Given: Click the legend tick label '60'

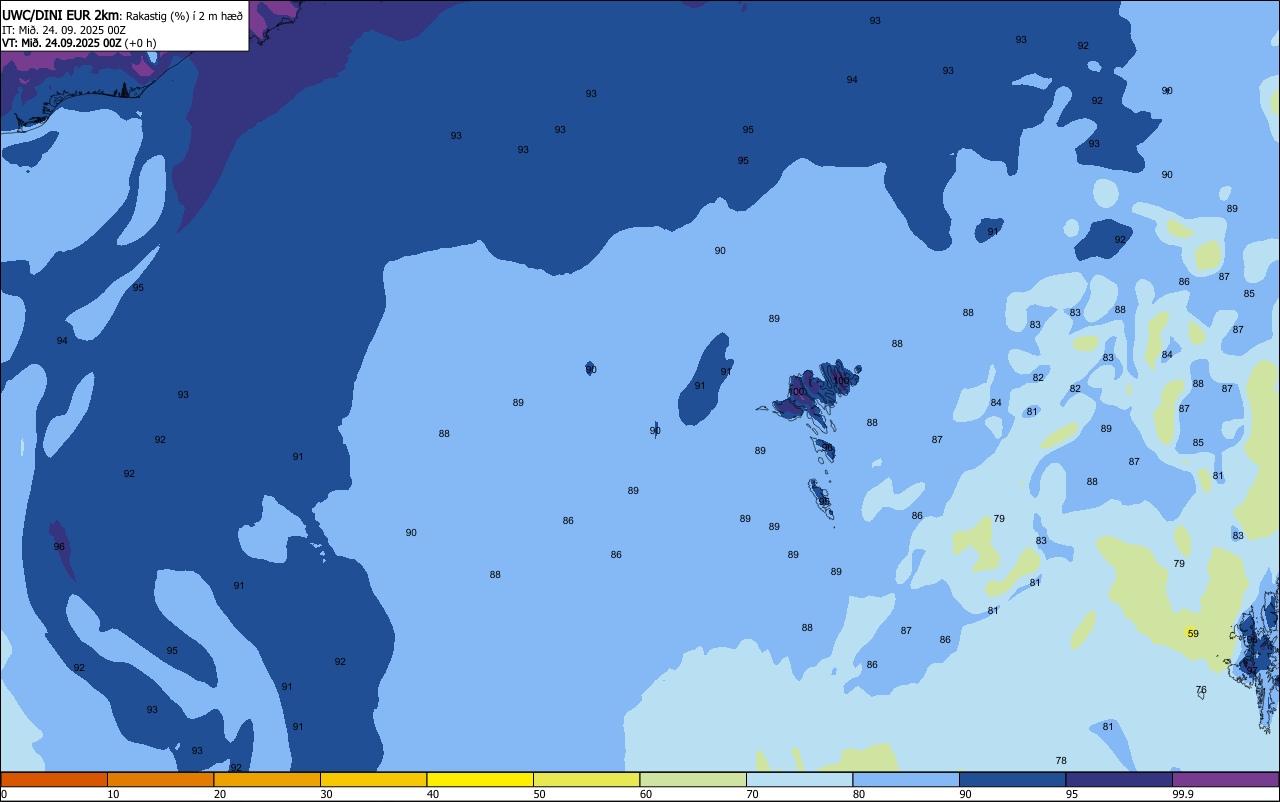Looking at the screenshot, I should coord(646,794).
